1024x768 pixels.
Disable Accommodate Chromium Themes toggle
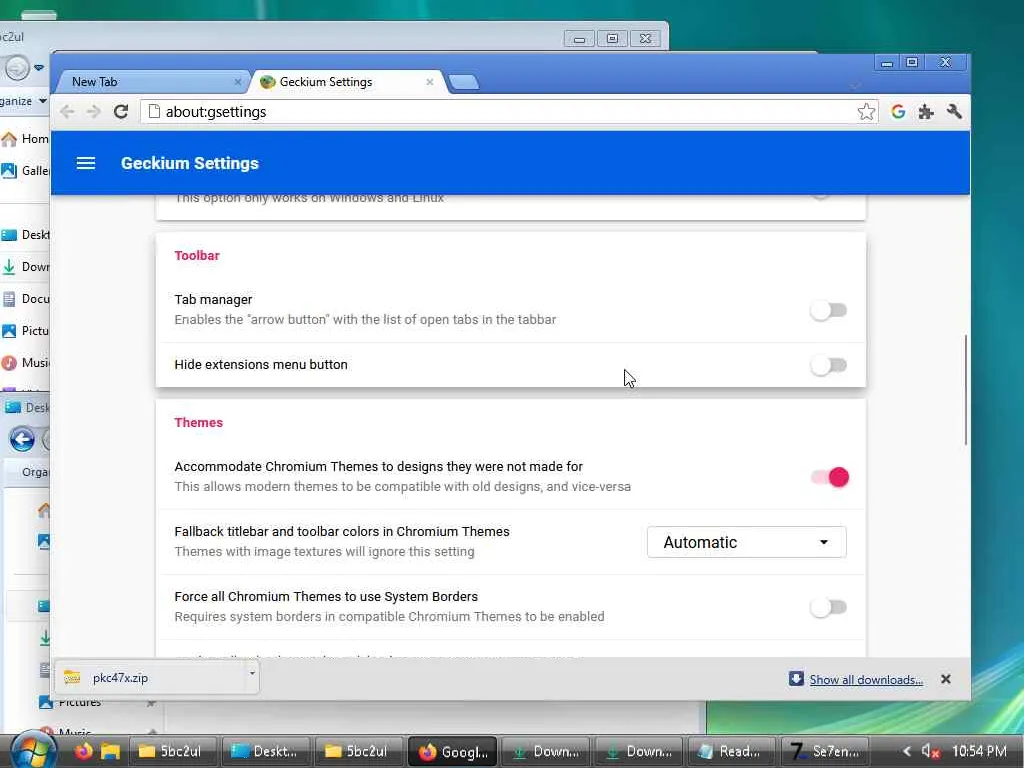(x=830, y=477)
